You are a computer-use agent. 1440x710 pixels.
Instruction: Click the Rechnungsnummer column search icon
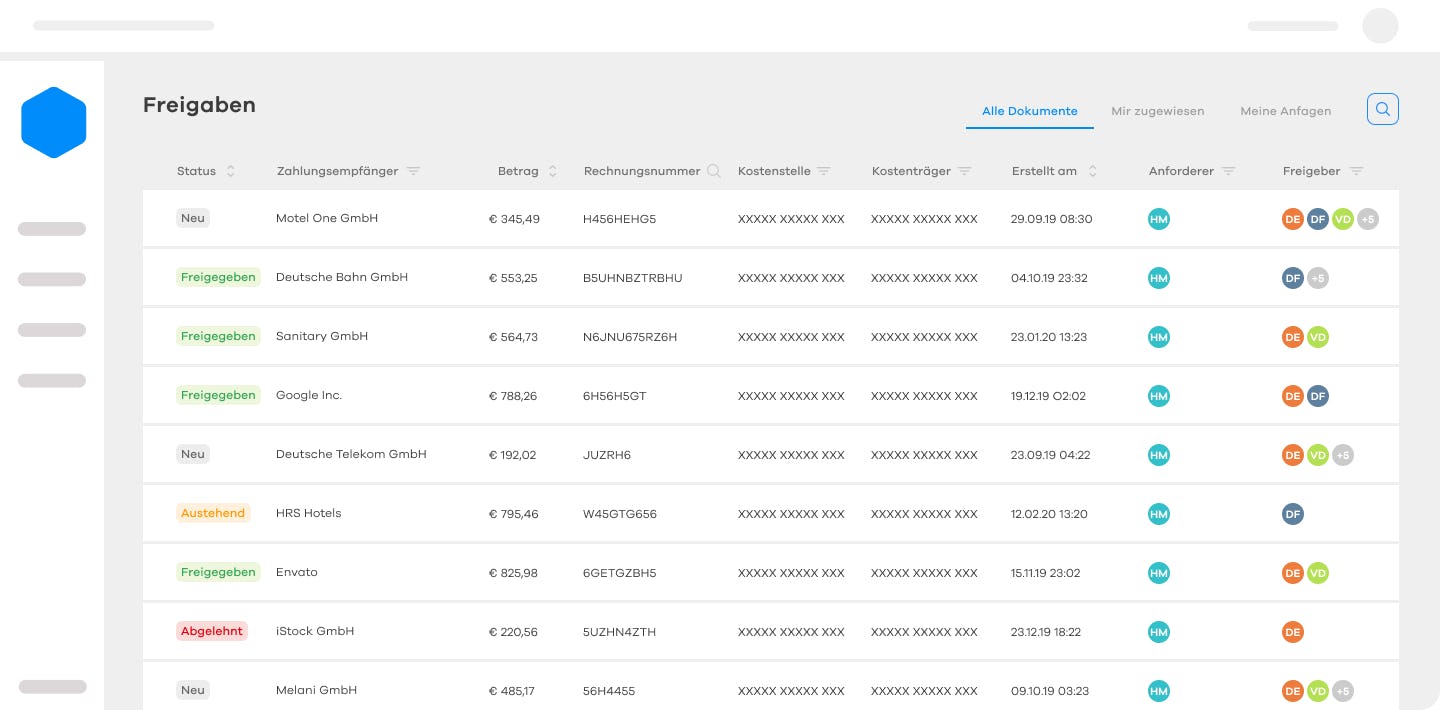pos(714,171)
